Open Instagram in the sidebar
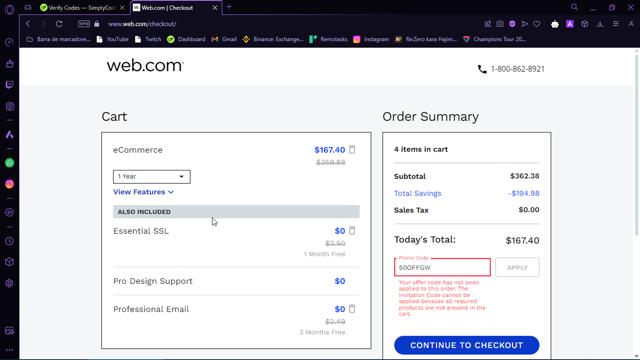This screenshot has width=640, height=360. [9, 184]
